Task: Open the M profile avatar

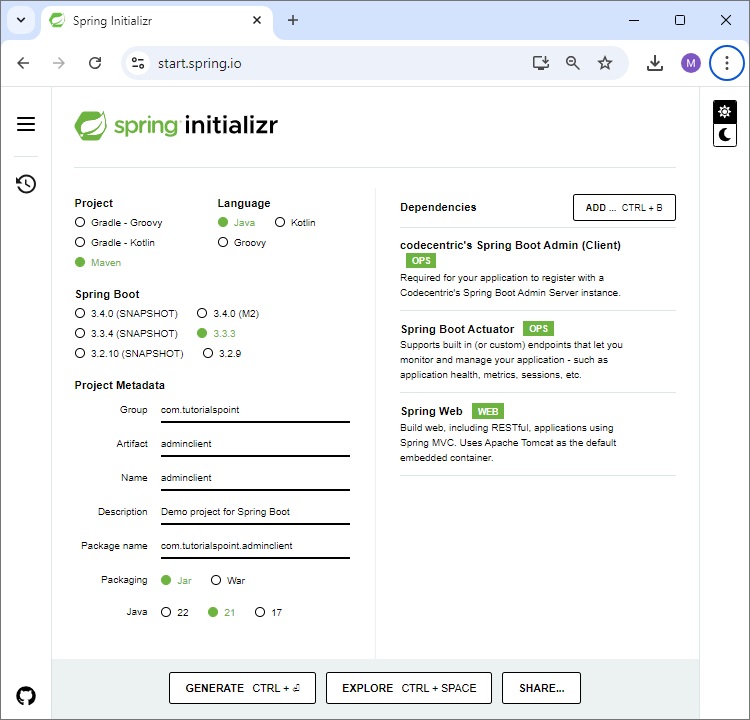Action: (x=691, y=63)
